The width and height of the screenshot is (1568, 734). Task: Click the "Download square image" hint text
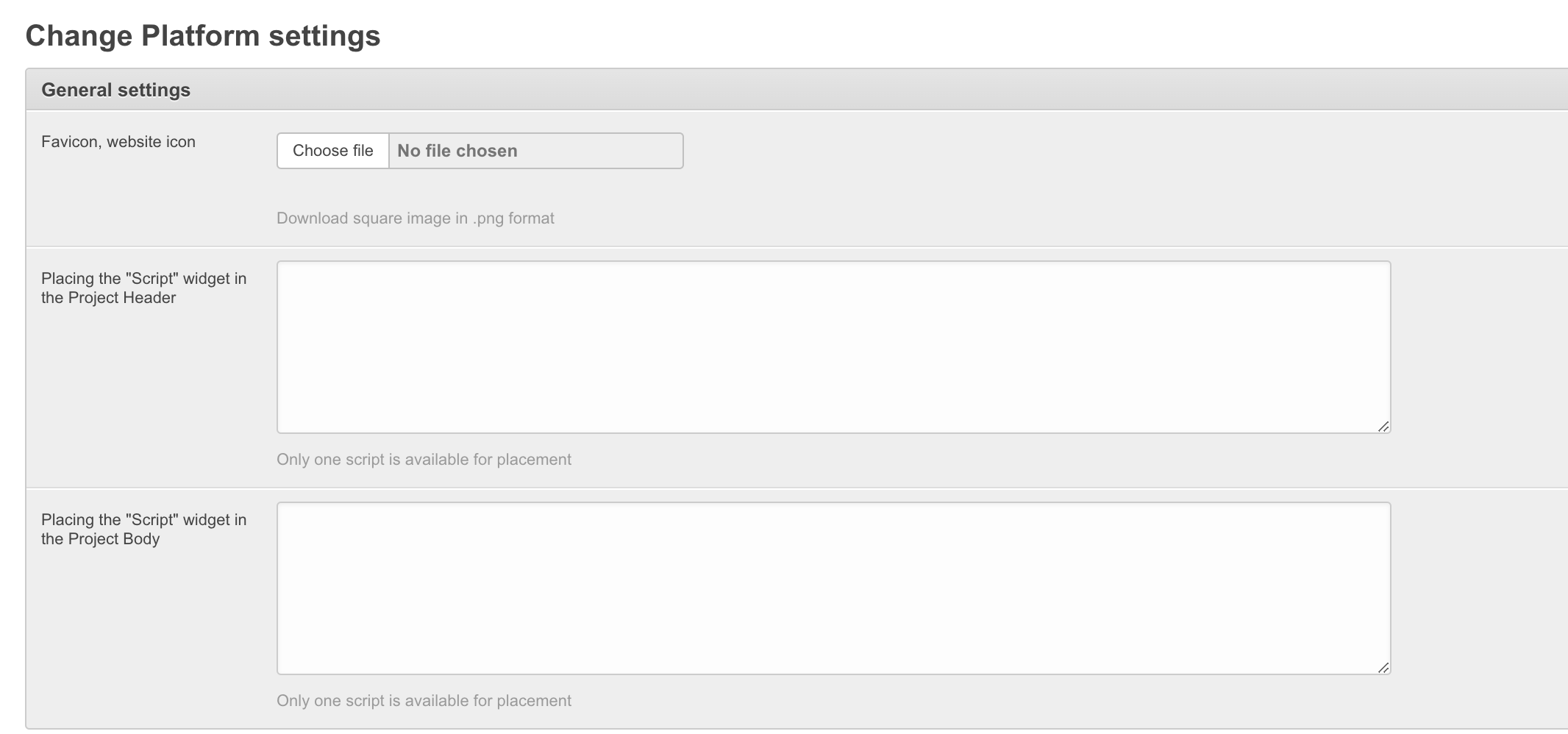(x=415, y=218)
